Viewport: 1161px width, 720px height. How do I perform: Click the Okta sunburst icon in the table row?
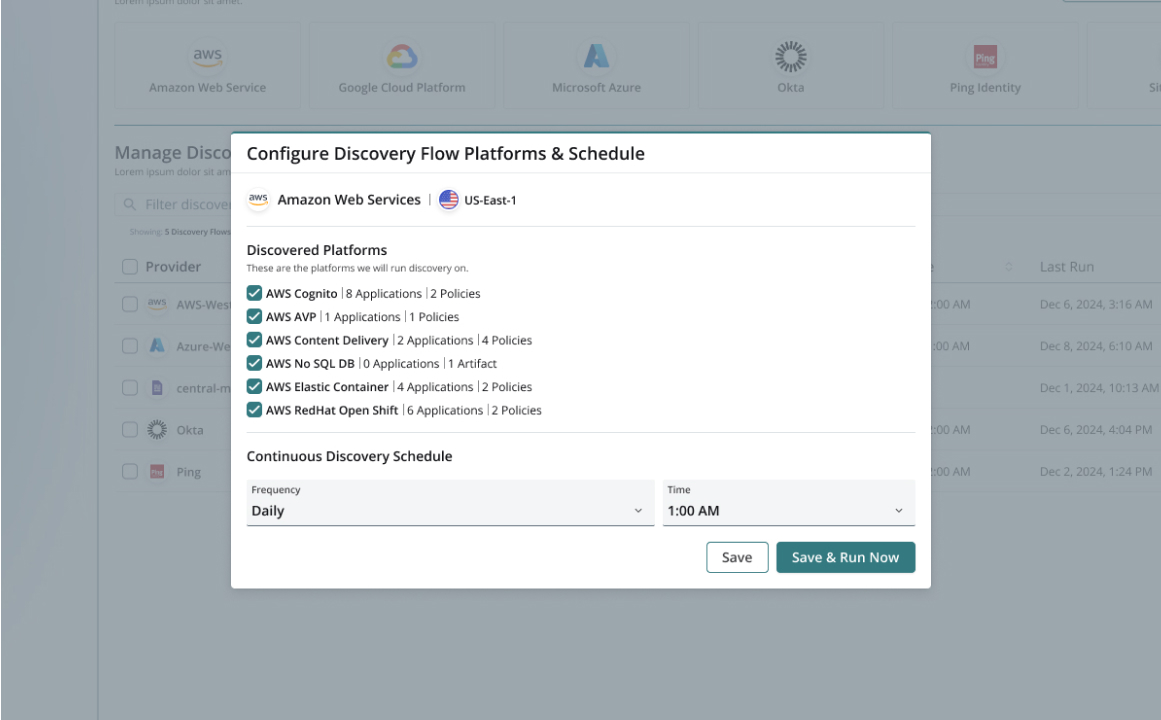(157, 430)
